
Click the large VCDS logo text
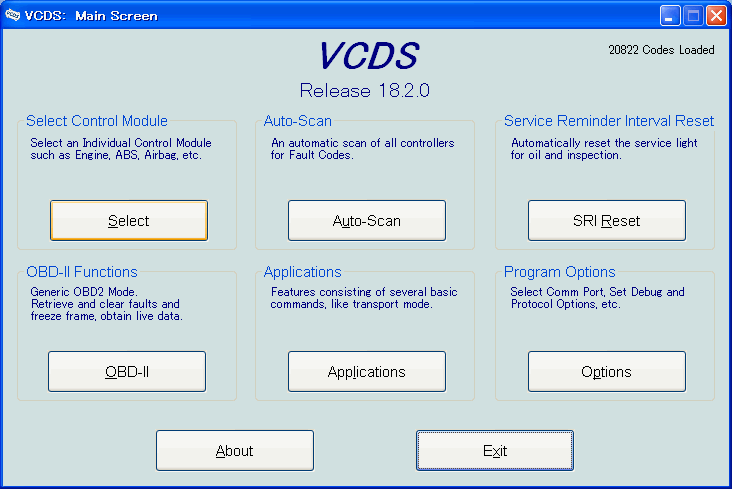pyautogui.click(x=369, y=56)
